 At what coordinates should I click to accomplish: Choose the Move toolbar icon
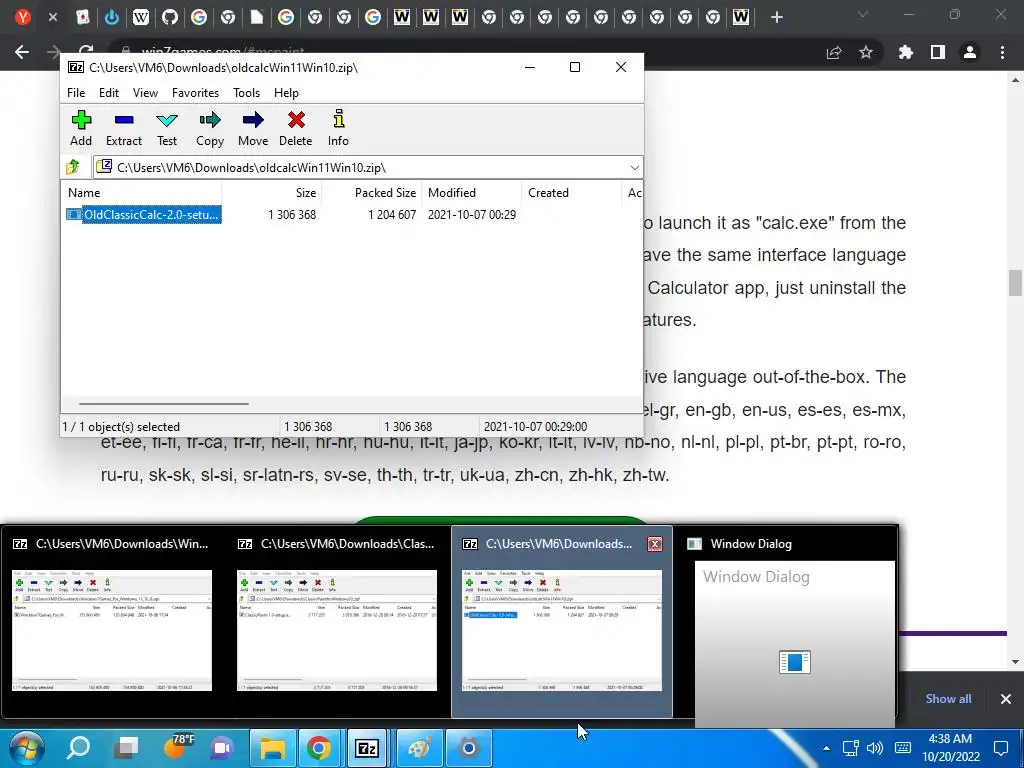[253, 128]
